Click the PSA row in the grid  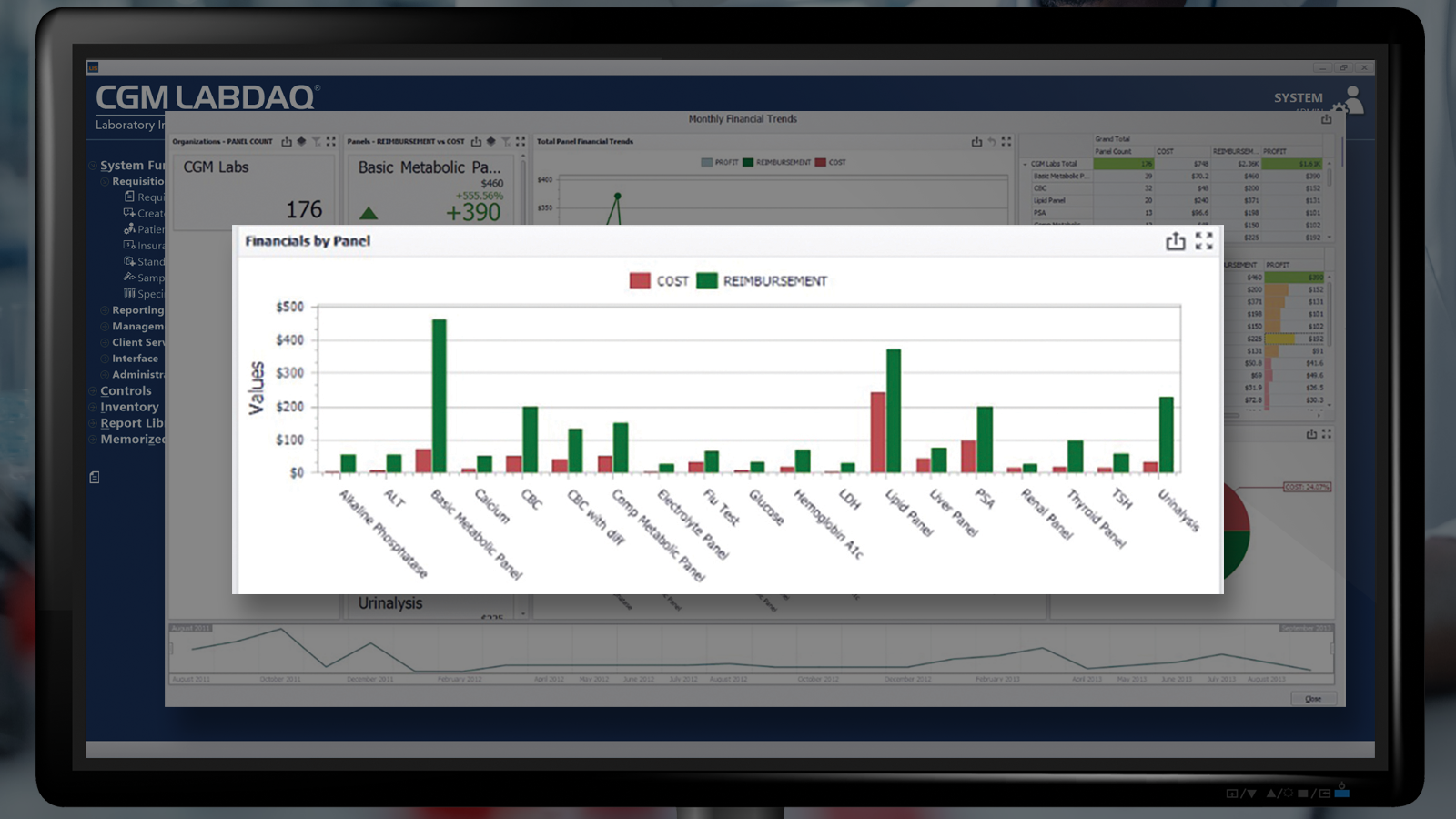pos(1176,213)
